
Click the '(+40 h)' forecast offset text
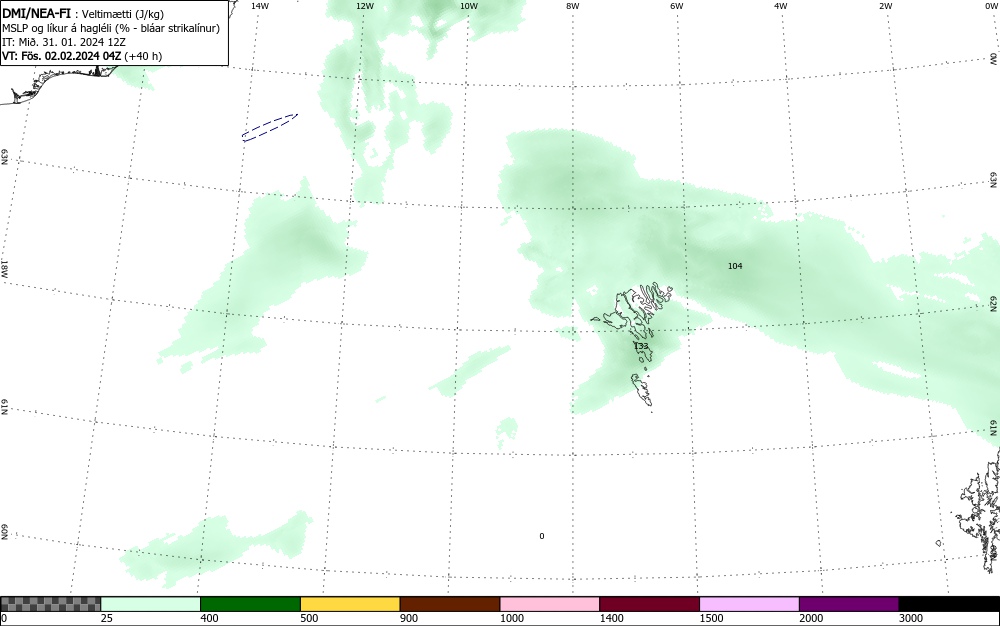[x=143, y=56]
